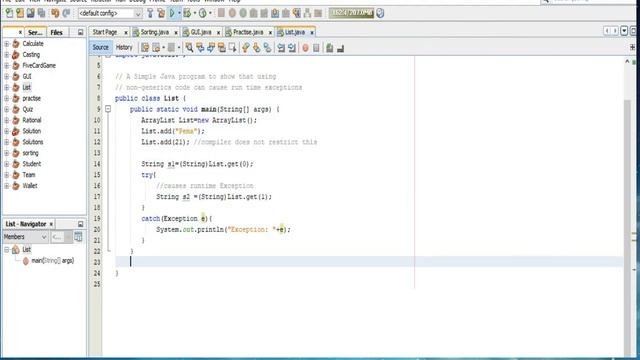Switch to GUI.java editor tab

(x=201, y=32)
